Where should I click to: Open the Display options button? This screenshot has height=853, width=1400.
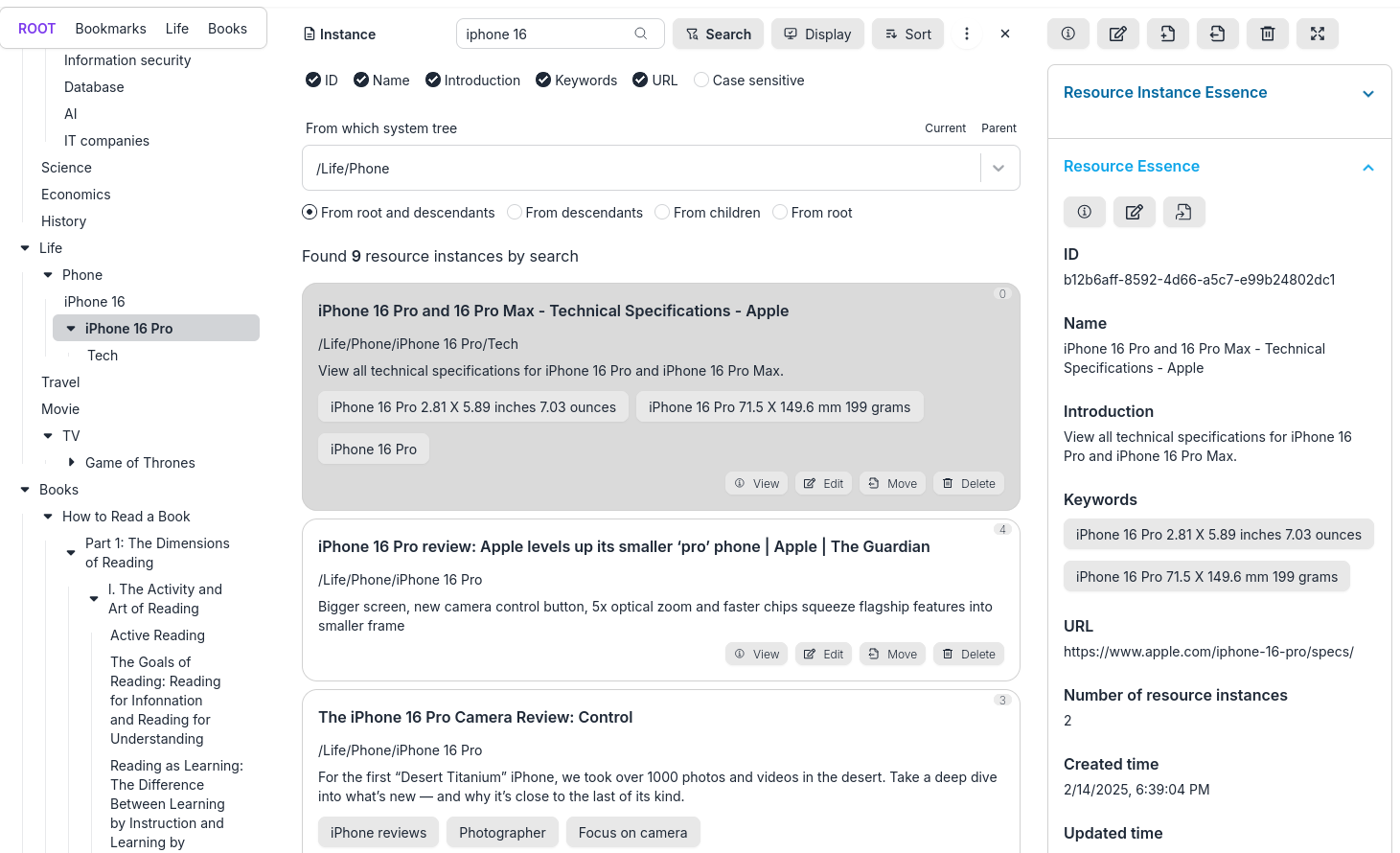(818, 34)
